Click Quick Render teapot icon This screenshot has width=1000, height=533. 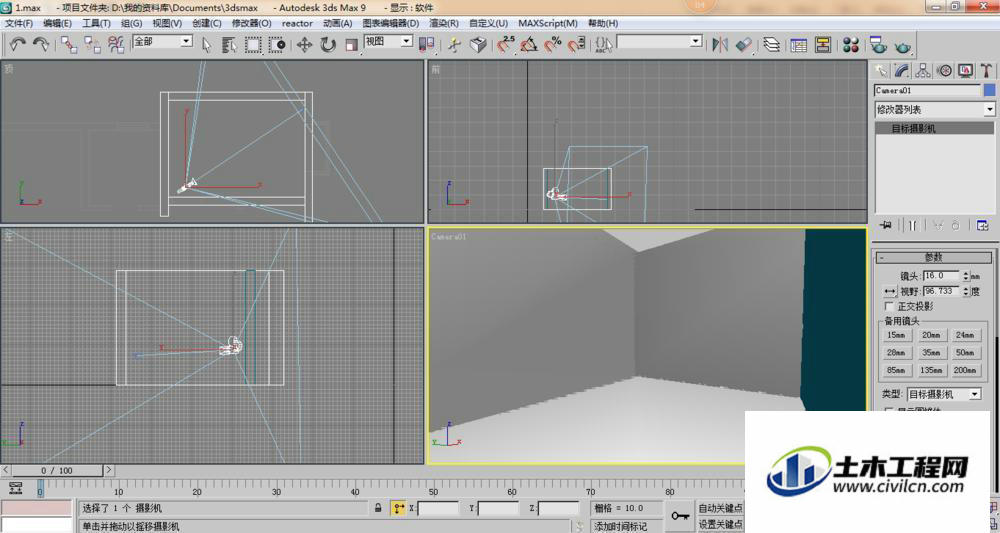click(902, 46)
